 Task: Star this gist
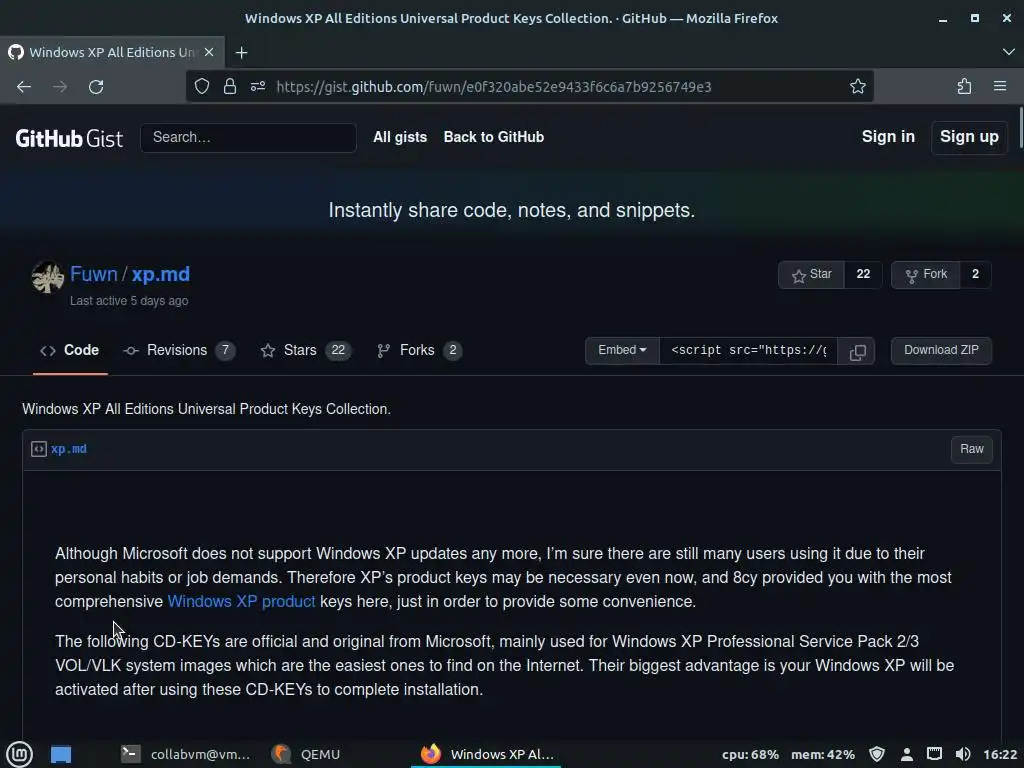812,274
